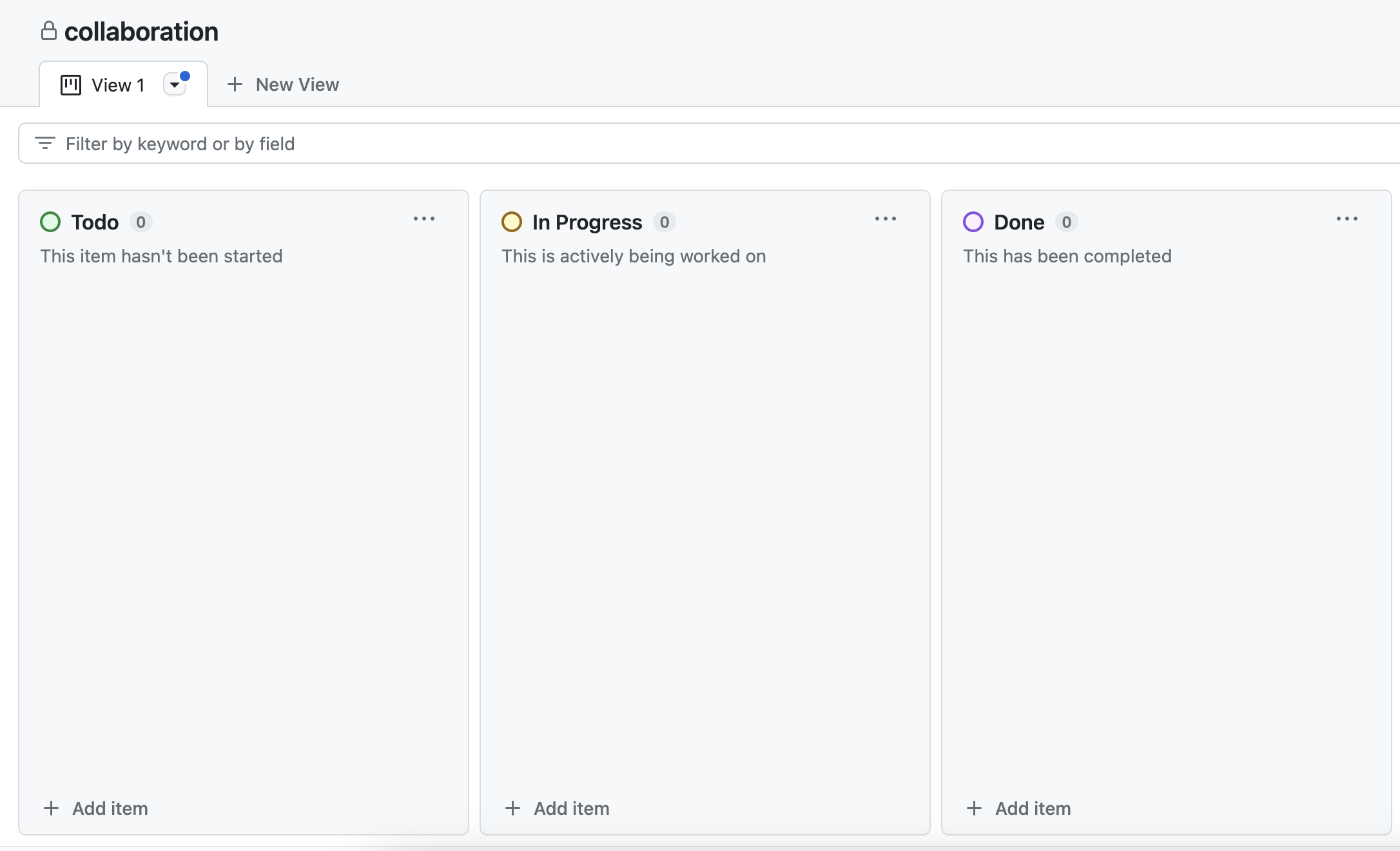Click the Todo item count badge

(x=141, y=222)
